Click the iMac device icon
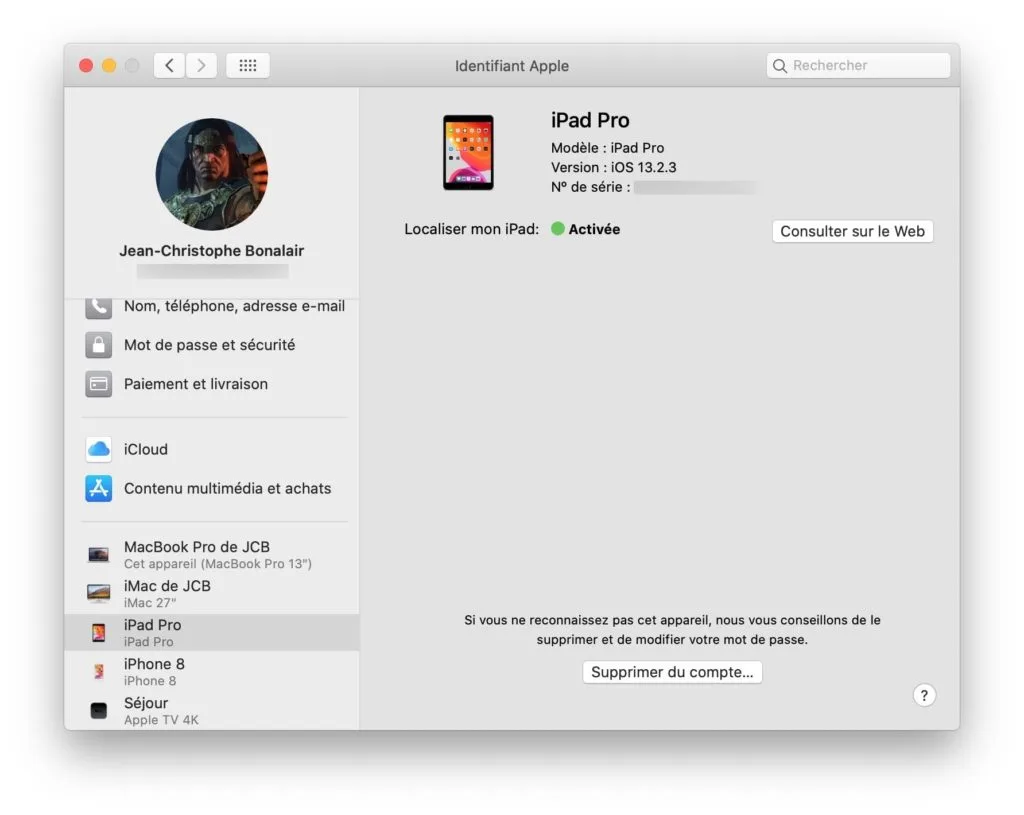 pyautogui.click(x=99, y=594)
